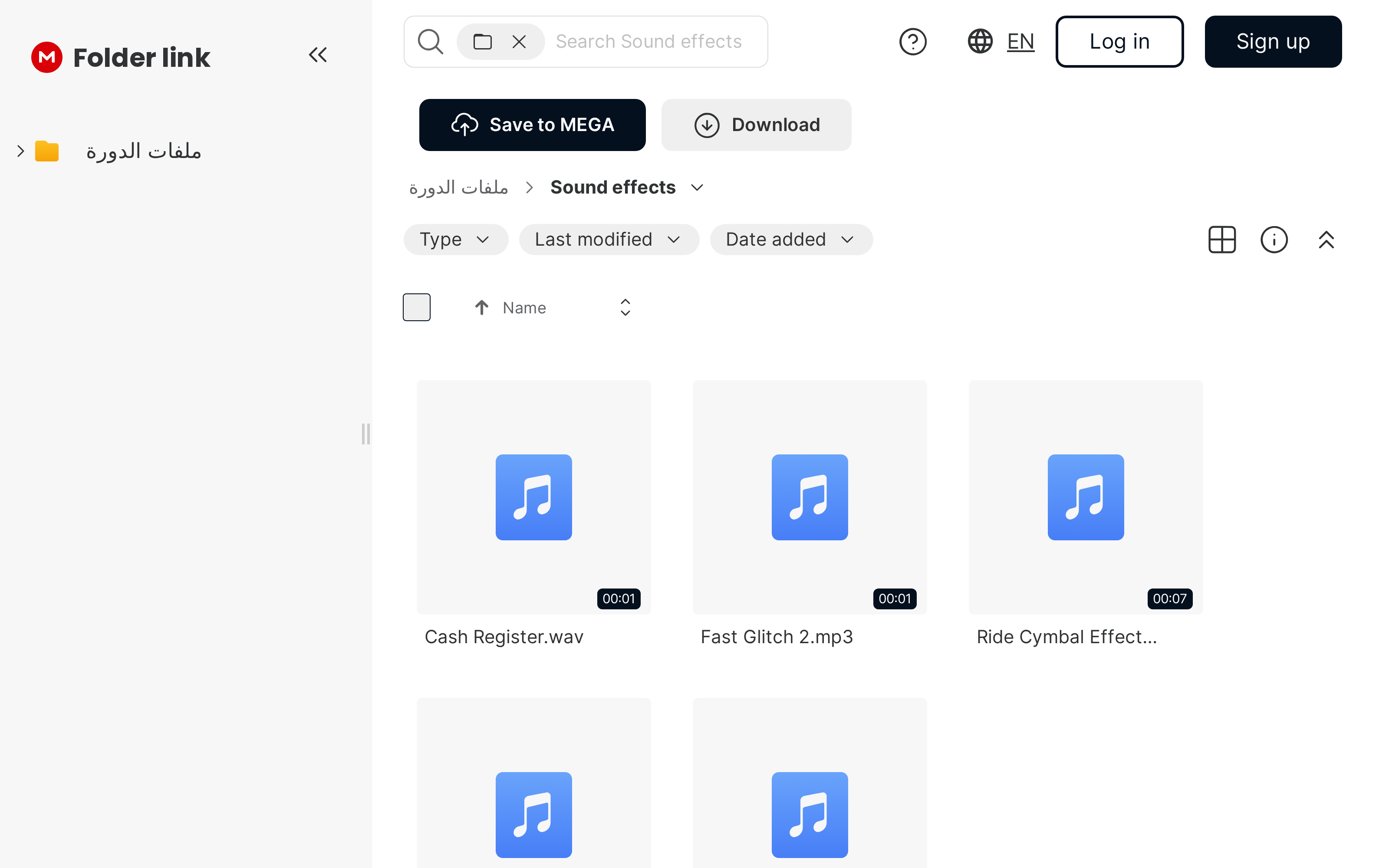Click the MEGA logo icon
Image resolution: width=1389 pixels, height=868 pixels.
pos(46,57)
